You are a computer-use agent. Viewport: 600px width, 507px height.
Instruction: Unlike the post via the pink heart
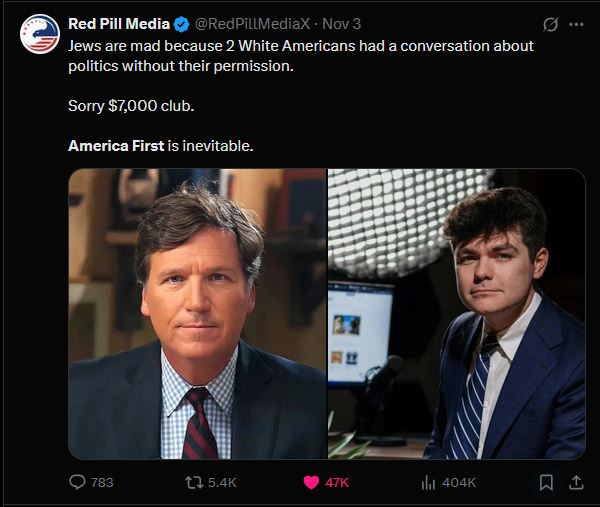[311, 482]
